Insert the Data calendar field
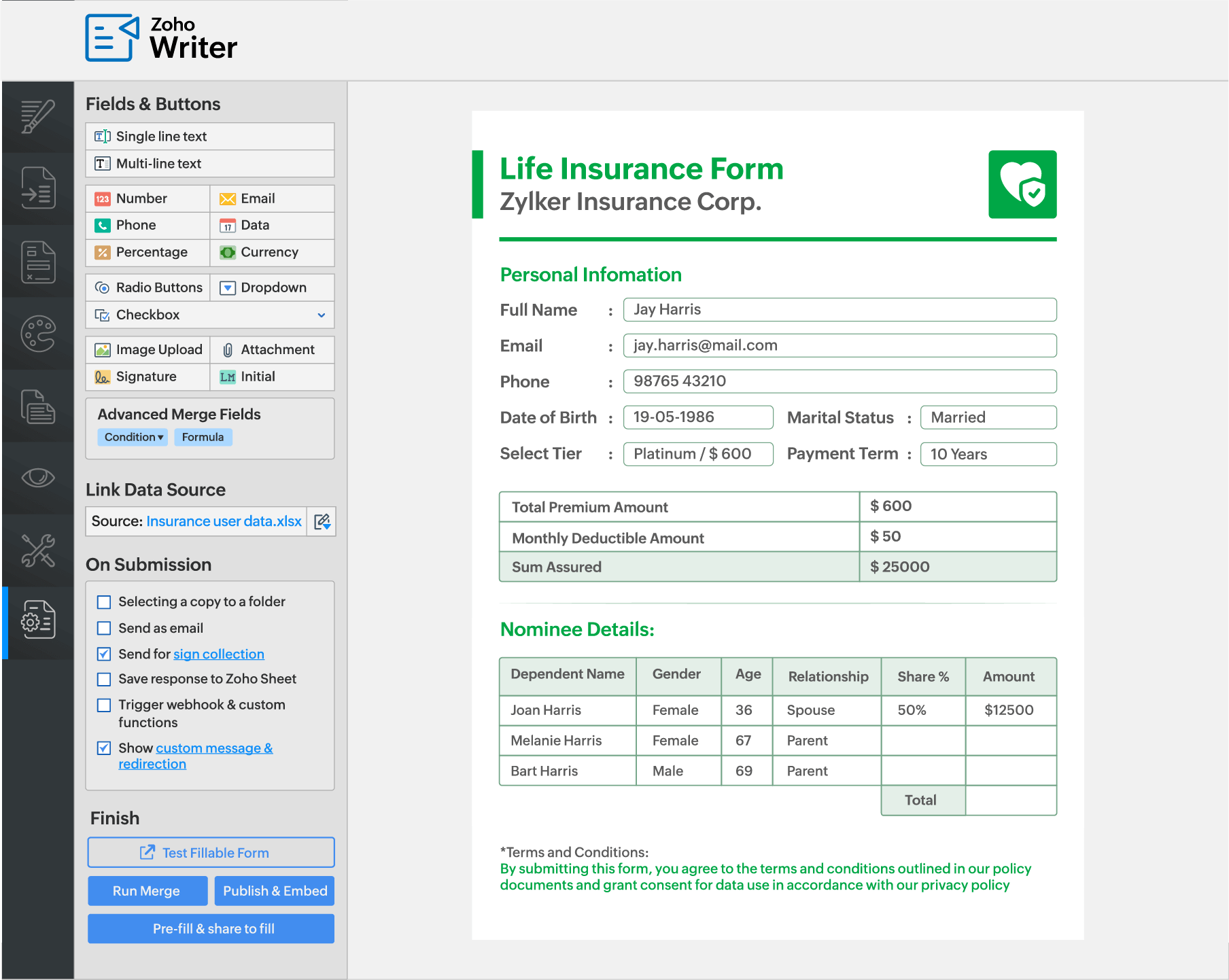Screen dimensions: 1229x980 click(272, 225)
